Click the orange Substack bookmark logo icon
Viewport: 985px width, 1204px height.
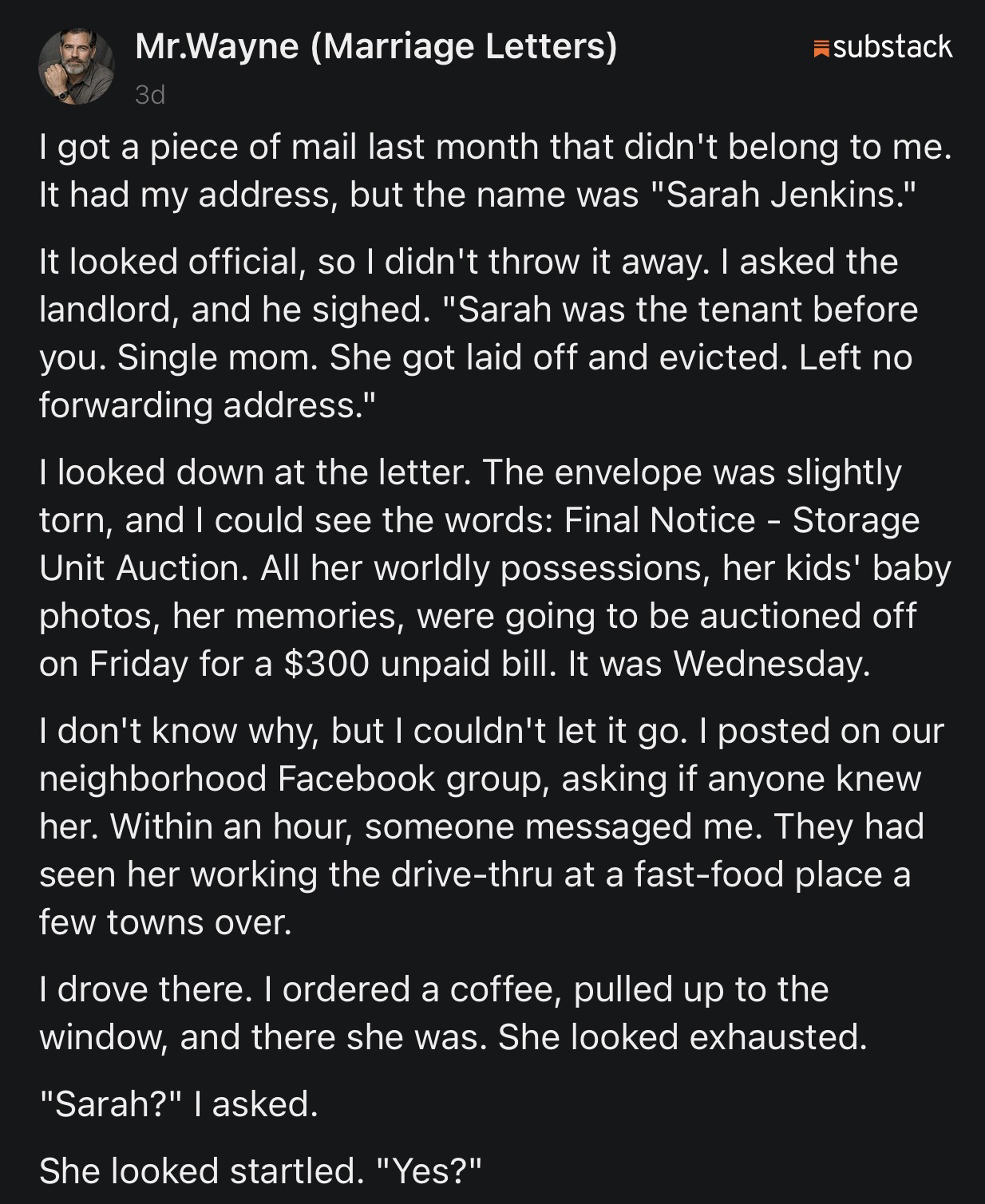(x=821, y=49)
